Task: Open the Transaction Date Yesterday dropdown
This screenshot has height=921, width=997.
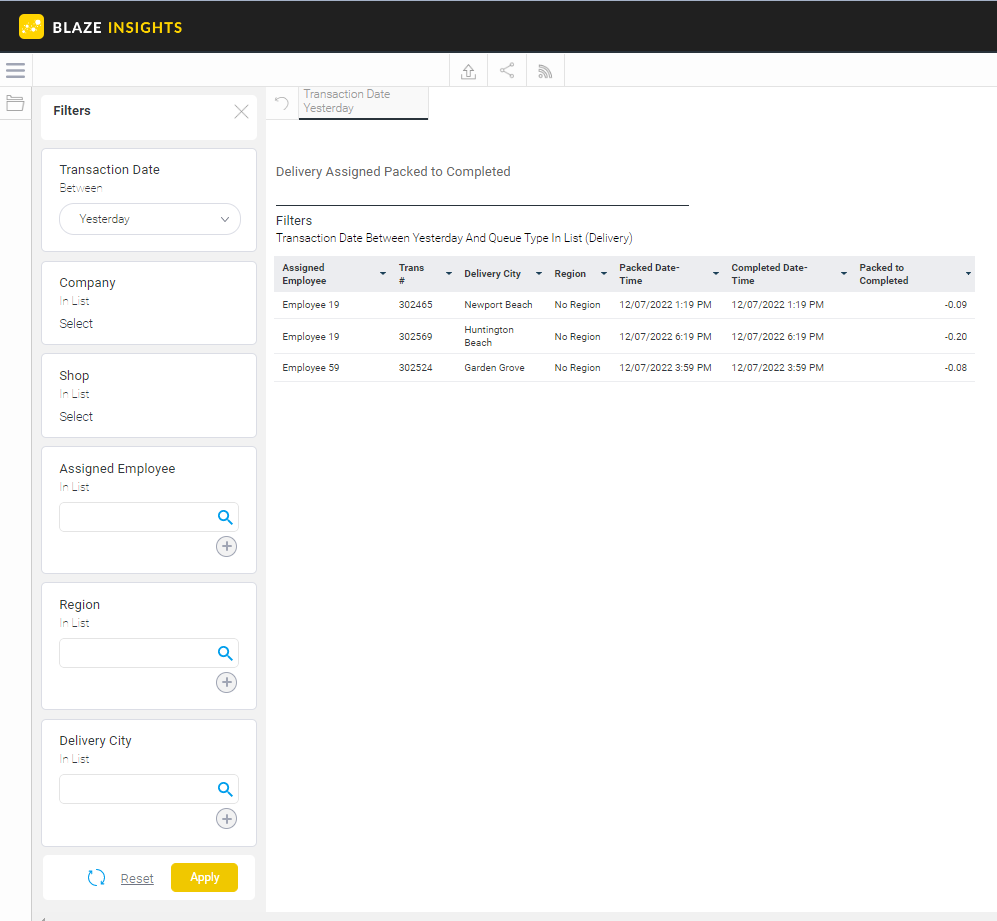Action: [x=150, y=219]
